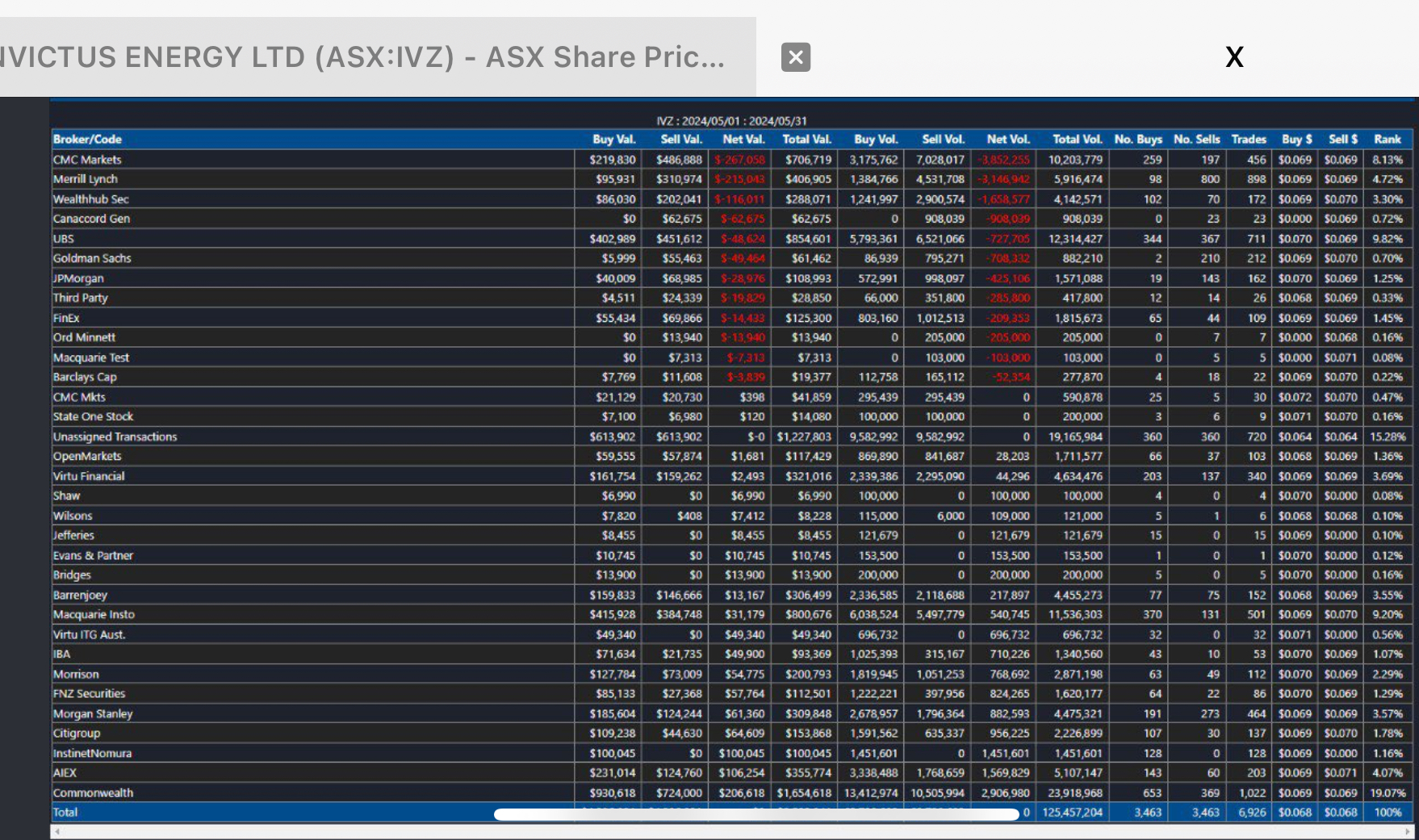
Task: Select the Barclays Cap broker row
Action: [x=732, y=377]
